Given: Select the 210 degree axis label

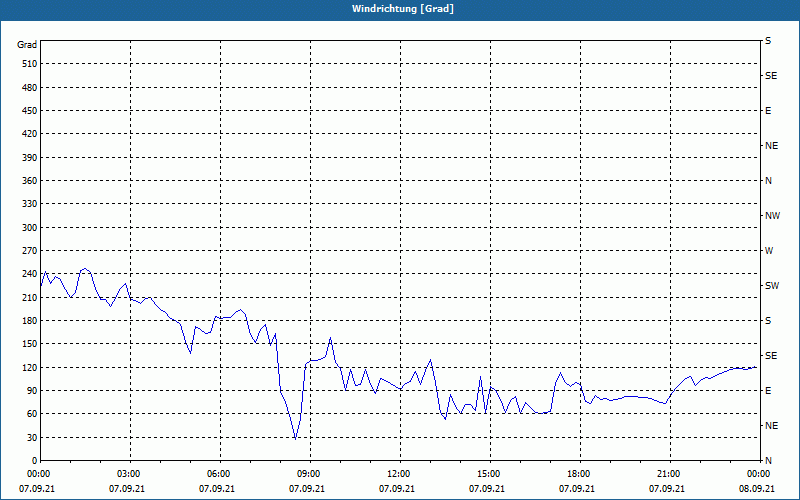Looking at the screenshot, I should click(30, 297).
